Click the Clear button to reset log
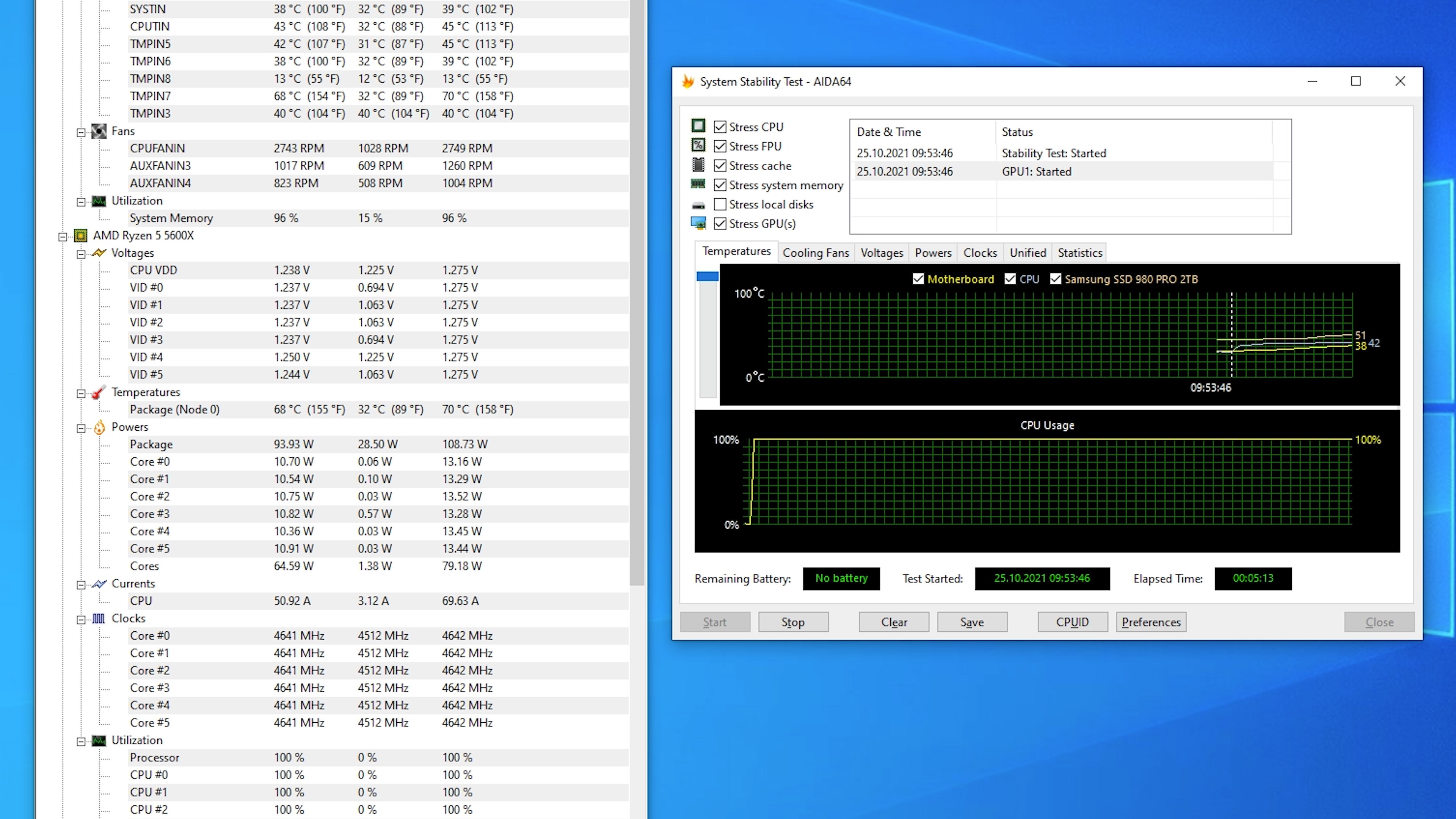The height and width of the screenshot is (819, 1456). (893, 621)
